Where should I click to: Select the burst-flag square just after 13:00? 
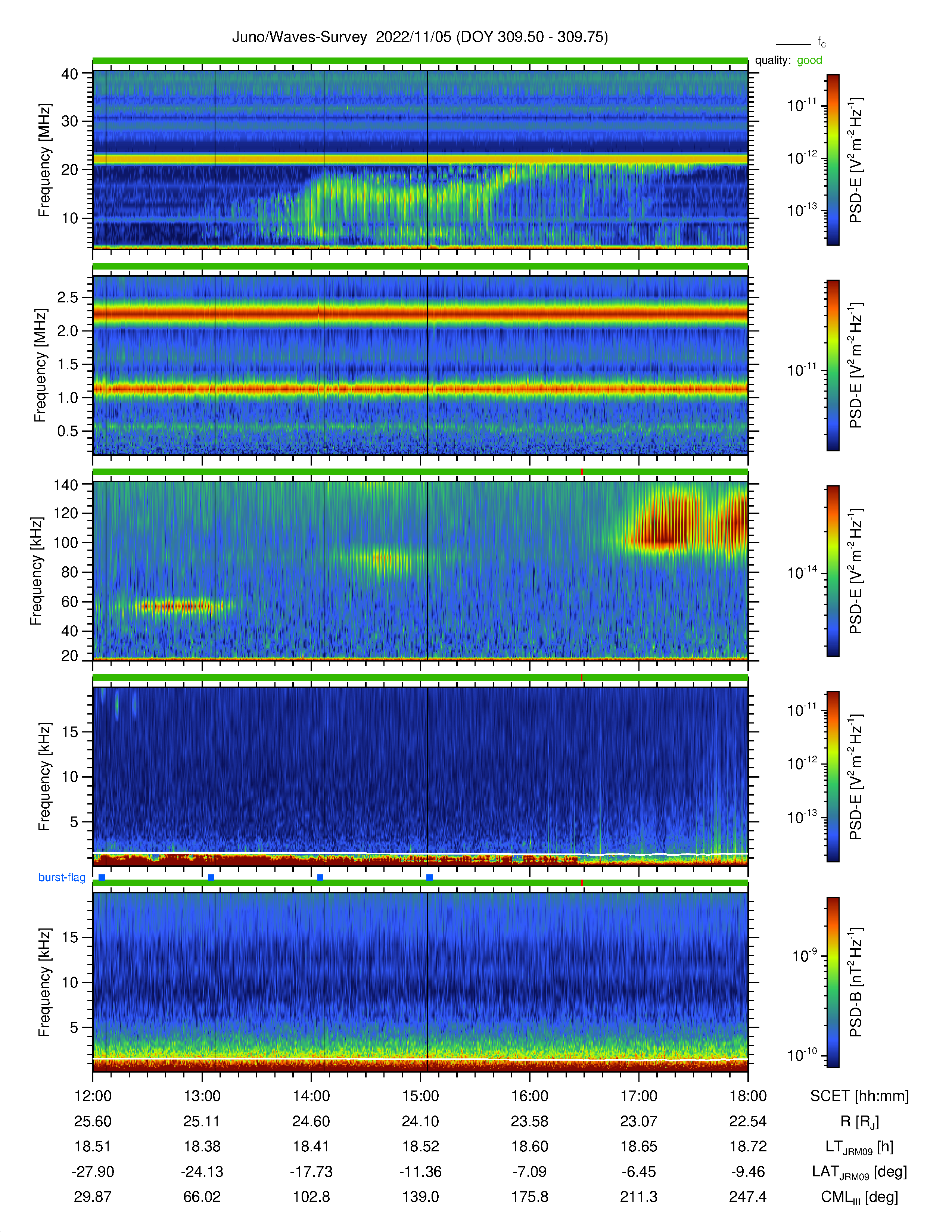(211, 878)
